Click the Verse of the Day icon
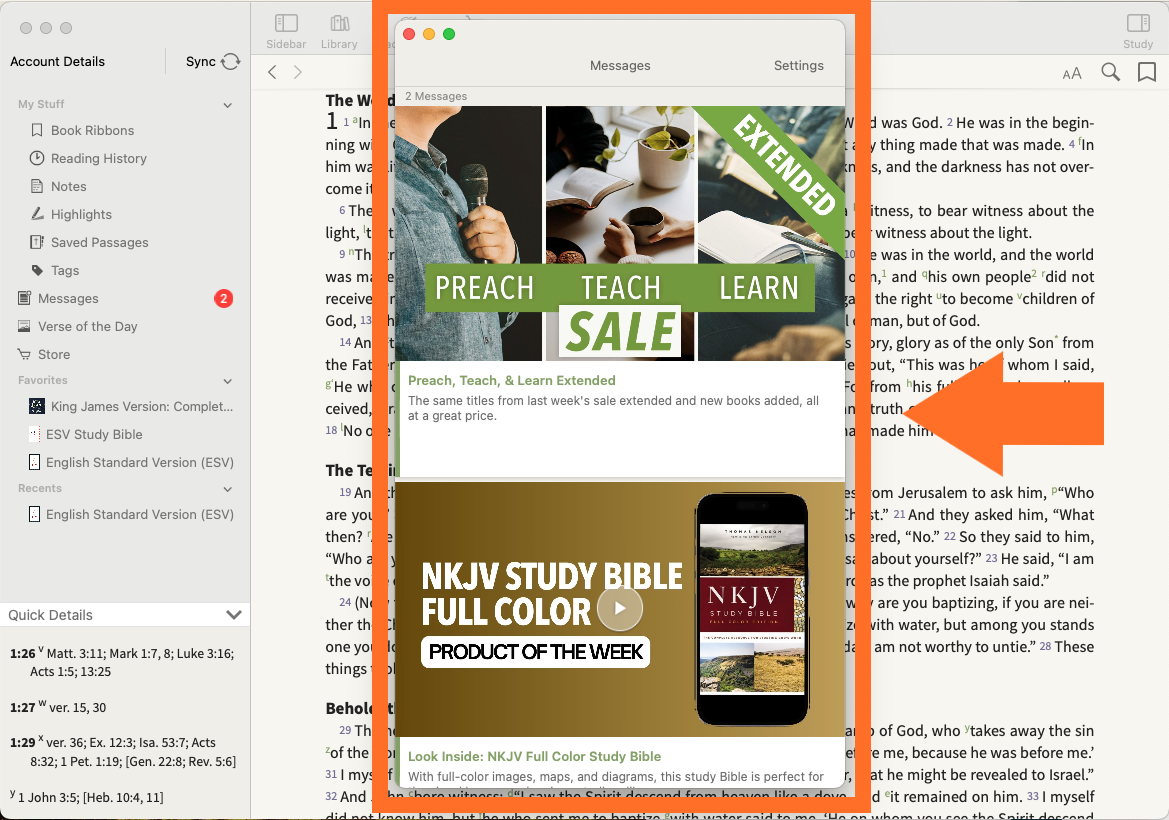The height and width of the screenshot is (820, 1169). pyautogui.click(x=24, y=327)
